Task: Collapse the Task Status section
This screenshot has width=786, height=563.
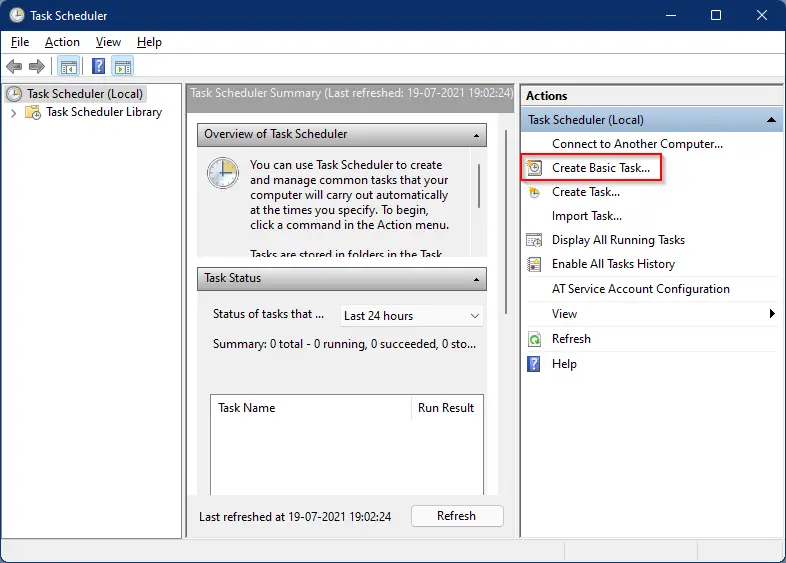Action: pos(476,279)
